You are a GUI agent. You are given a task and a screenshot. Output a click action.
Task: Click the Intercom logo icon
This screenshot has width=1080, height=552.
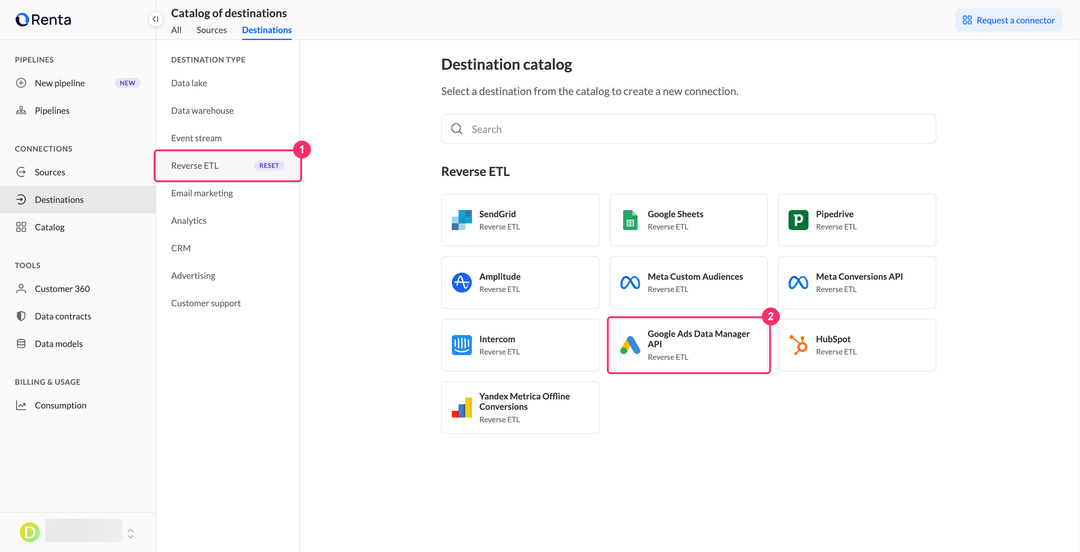[461, 345]
